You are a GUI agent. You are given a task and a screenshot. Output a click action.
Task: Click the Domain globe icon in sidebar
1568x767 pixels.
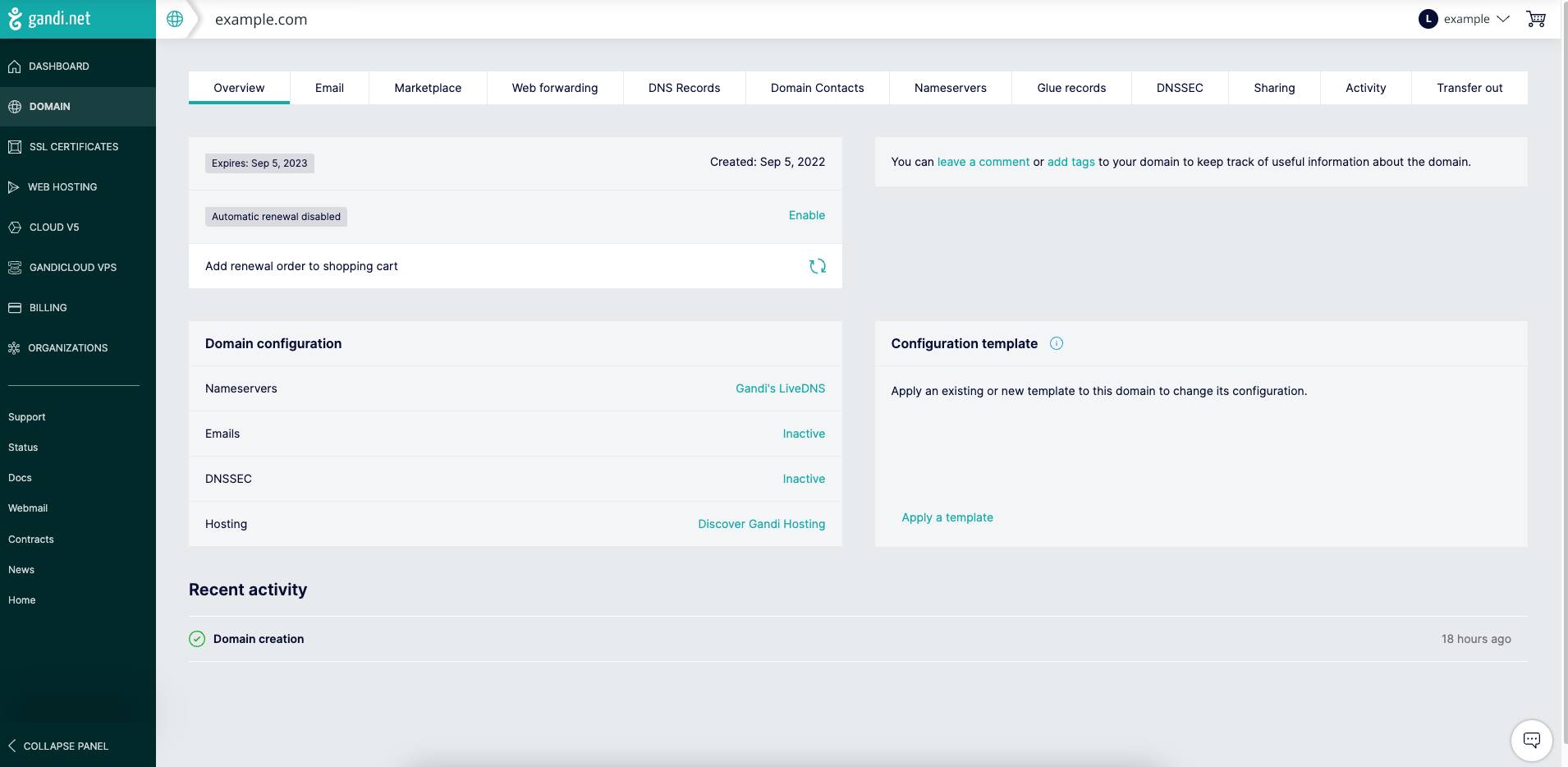(15, 107)
